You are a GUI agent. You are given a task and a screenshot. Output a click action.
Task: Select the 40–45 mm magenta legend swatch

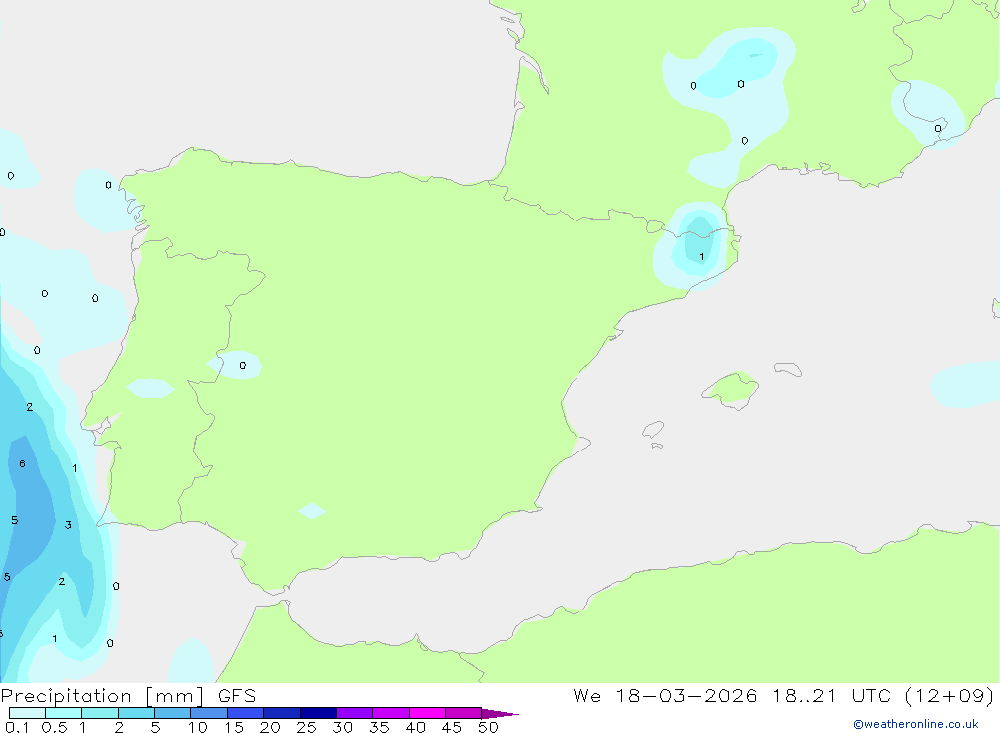[427, 713]
